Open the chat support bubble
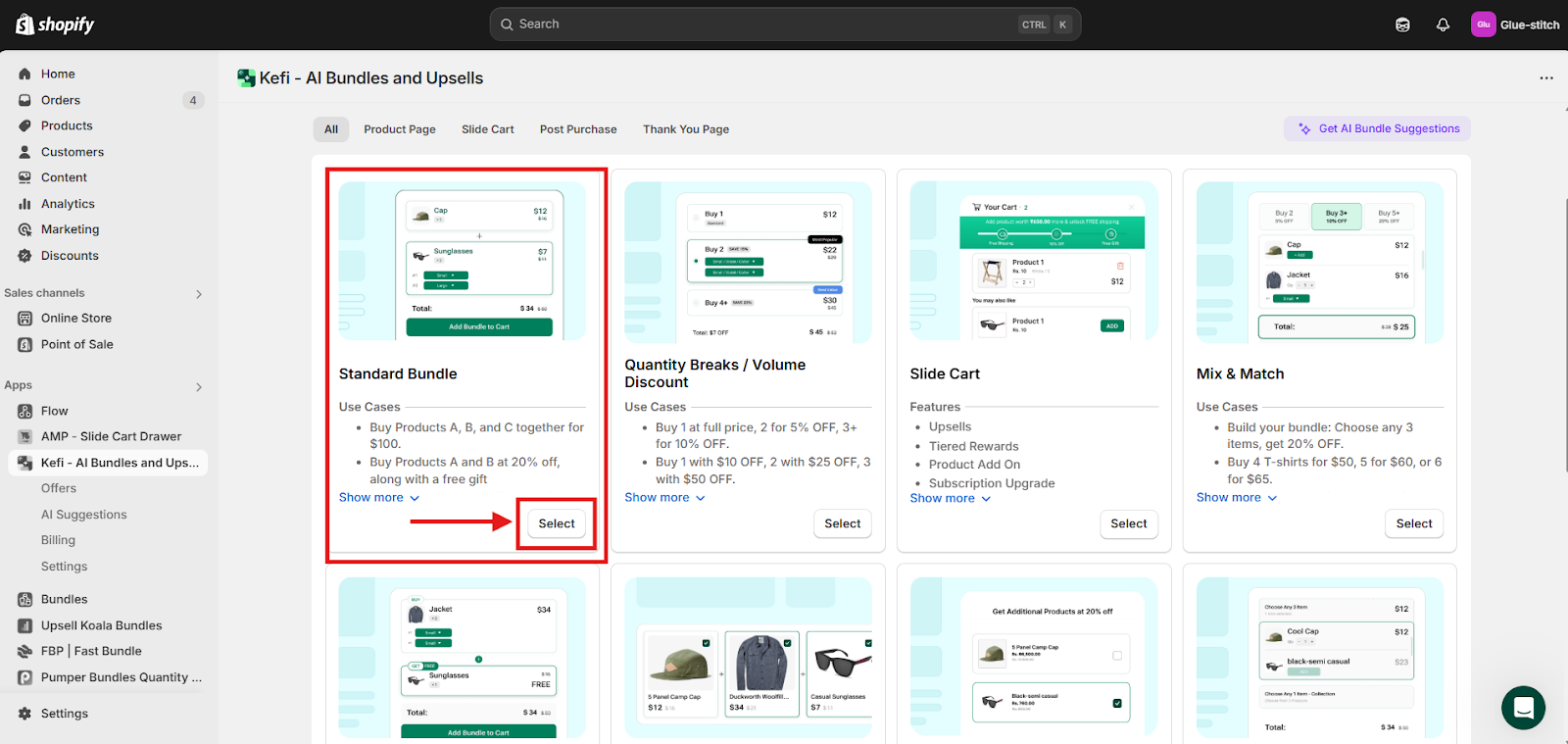 1523,708
